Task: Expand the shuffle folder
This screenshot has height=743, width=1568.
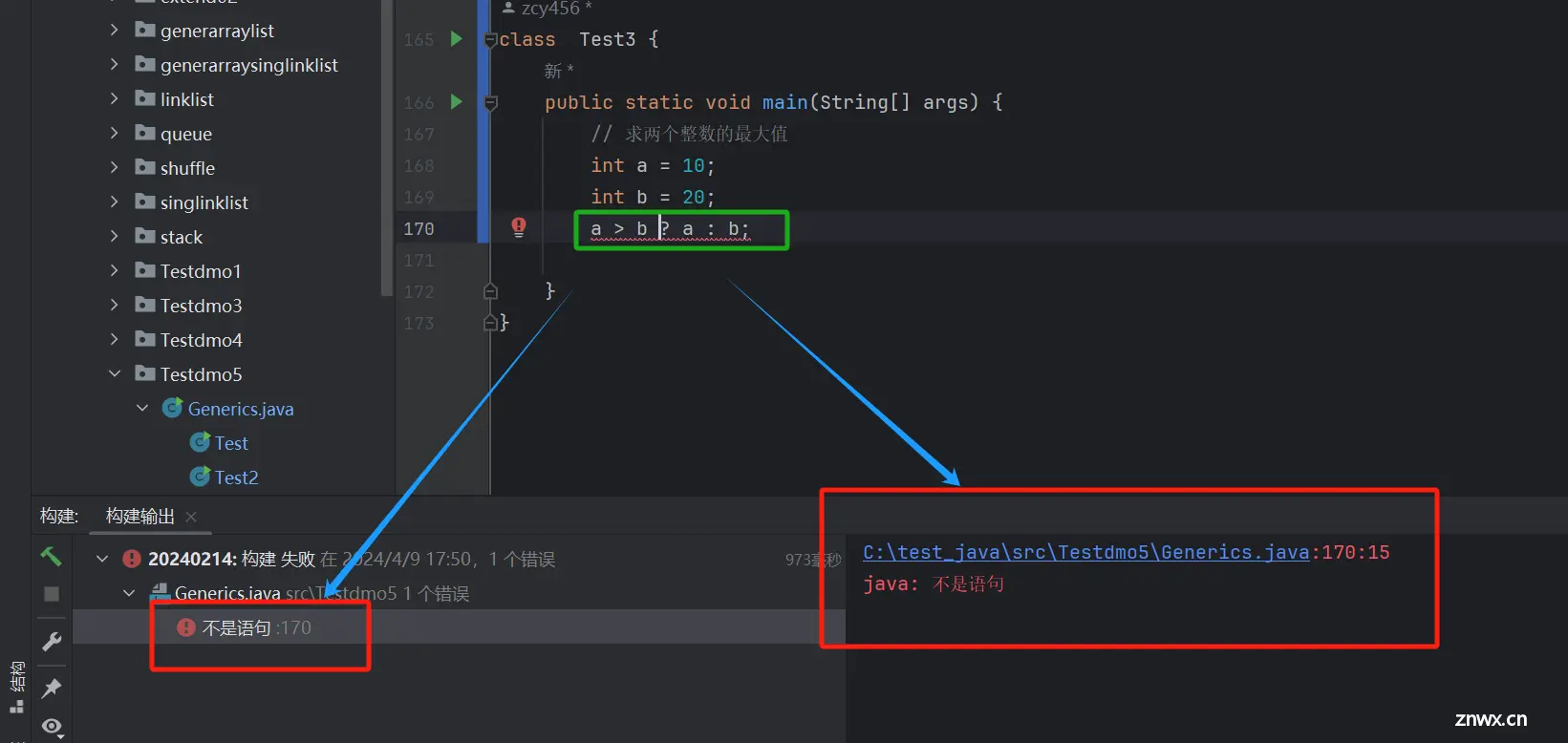Action: (x=114, y=168)
